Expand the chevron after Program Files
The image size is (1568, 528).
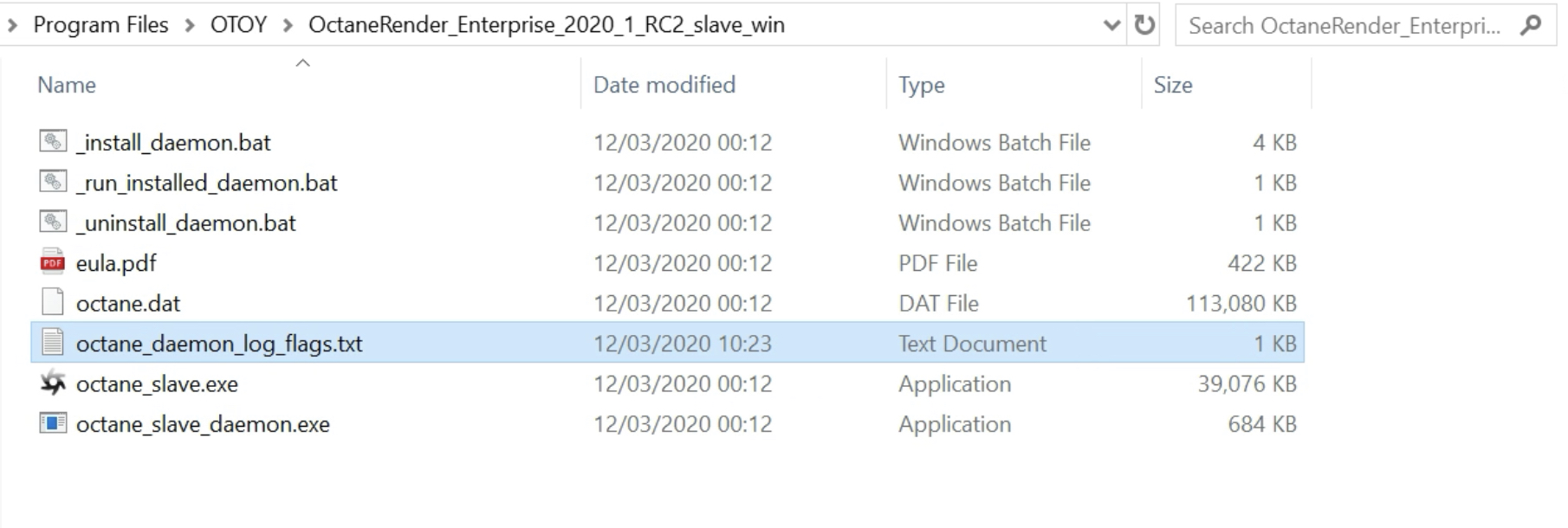coord(190,25)
